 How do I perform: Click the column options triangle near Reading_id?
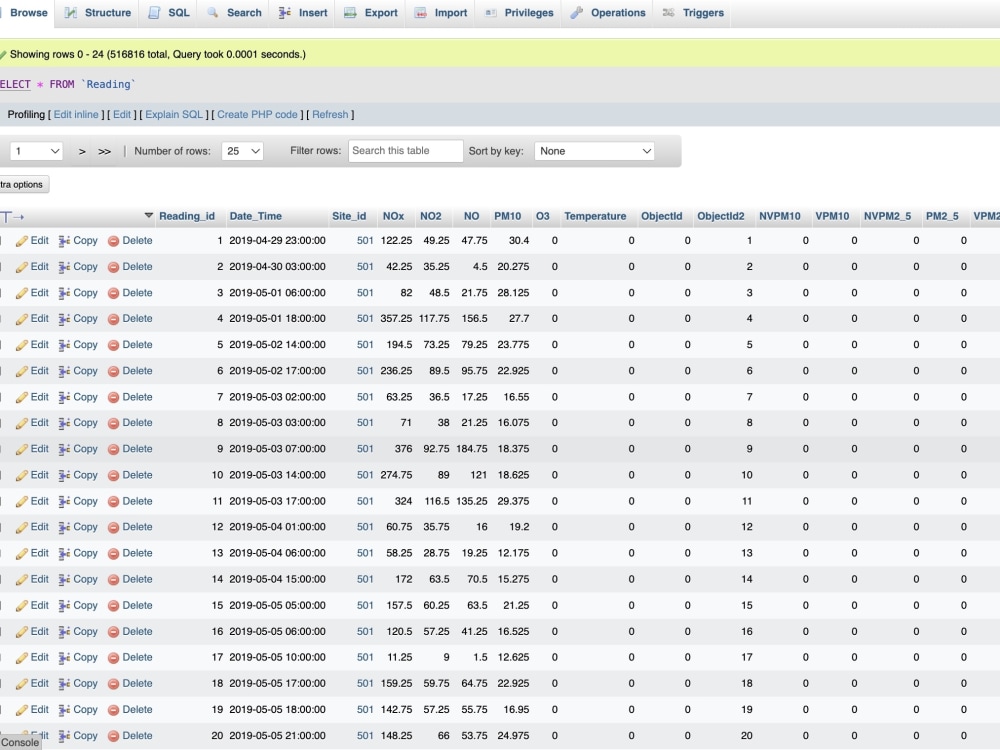[149, 216]
